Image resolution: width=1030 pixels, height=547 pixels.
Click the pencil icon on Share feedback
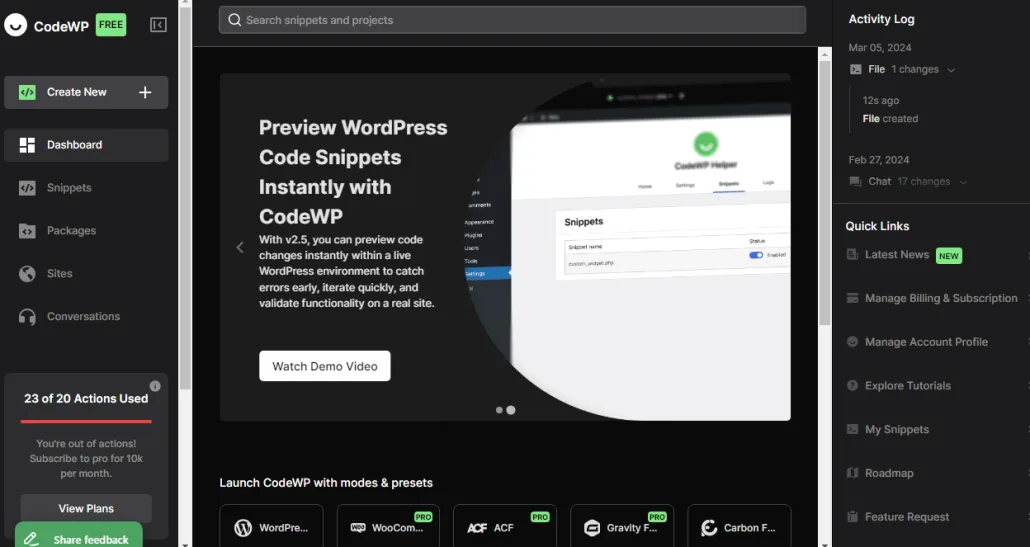[31, 539]
